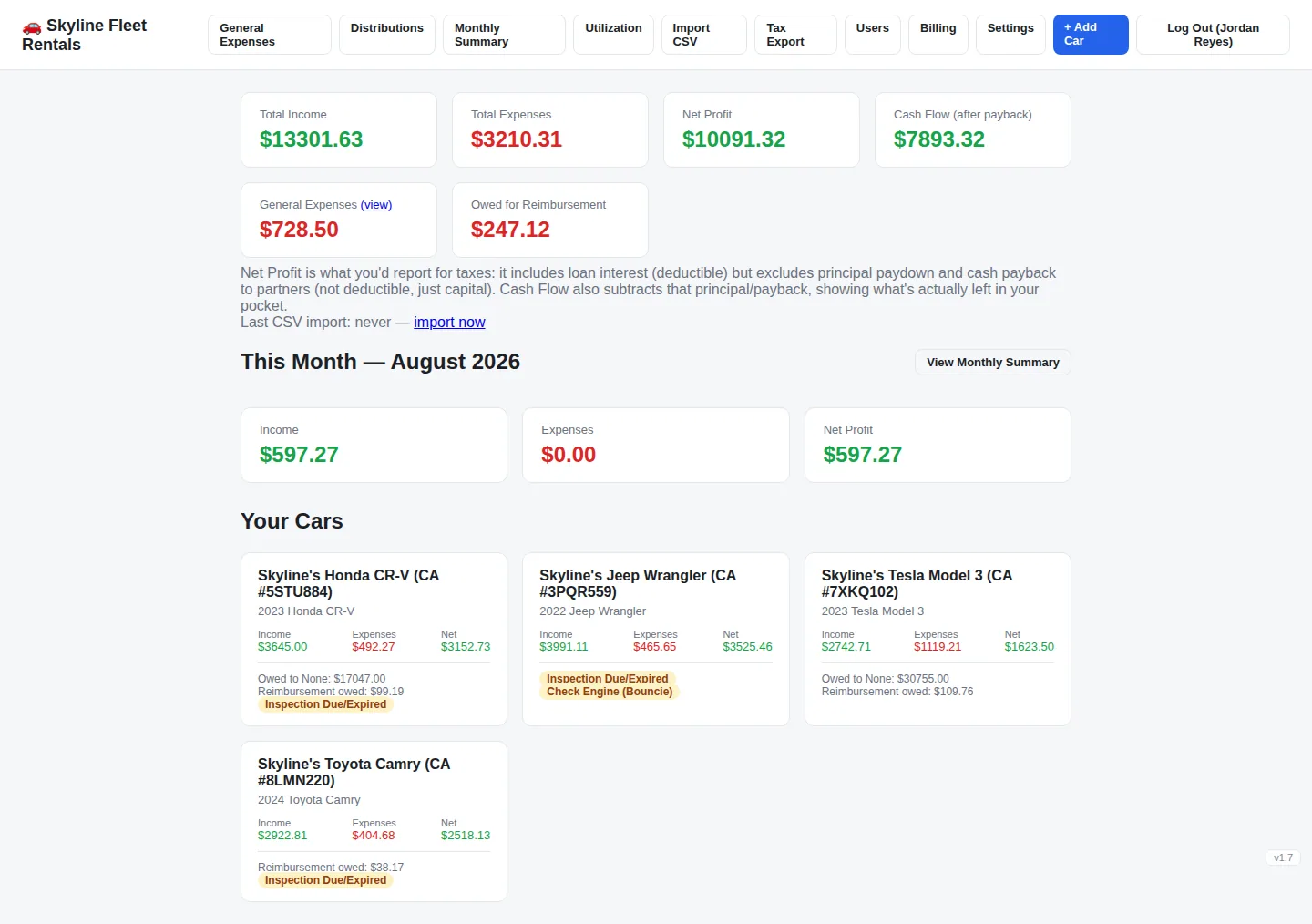Screen dimensions: 1312x924
Task: Click Total Expenses value $3210.31
Action: coord(517,139)
